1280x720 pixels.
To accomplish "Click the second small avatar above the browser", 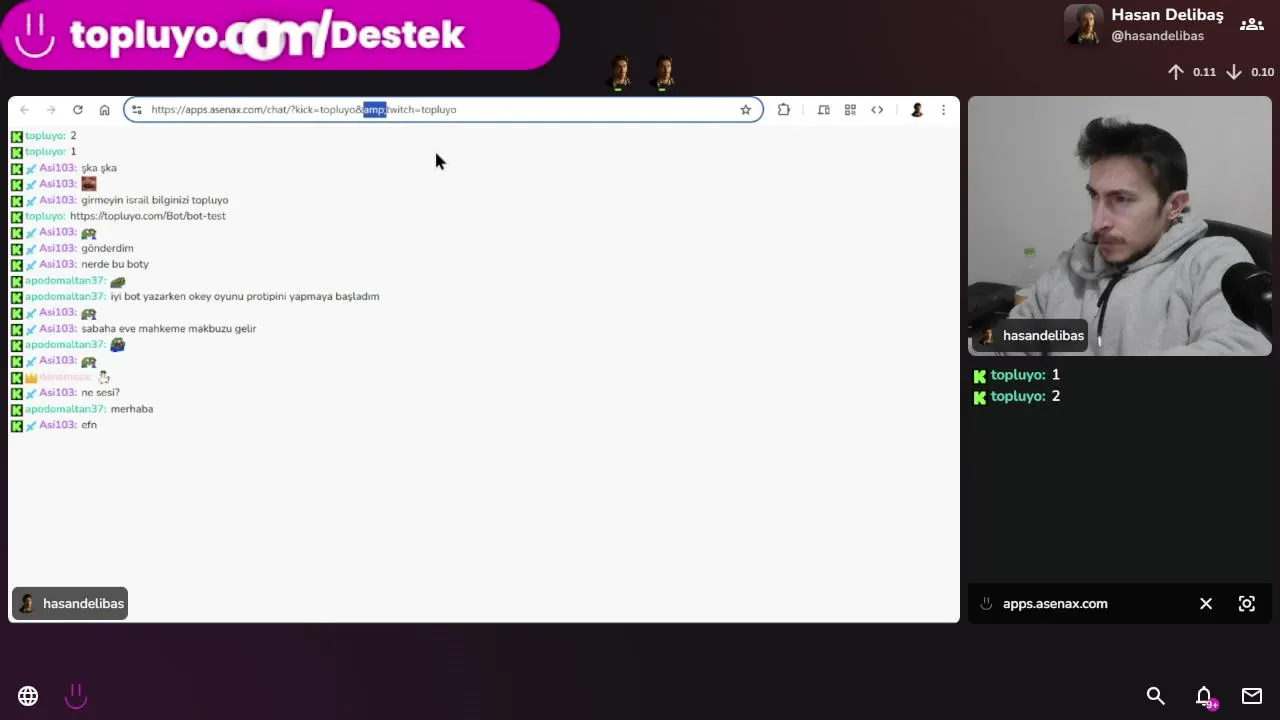I will 664,73.
